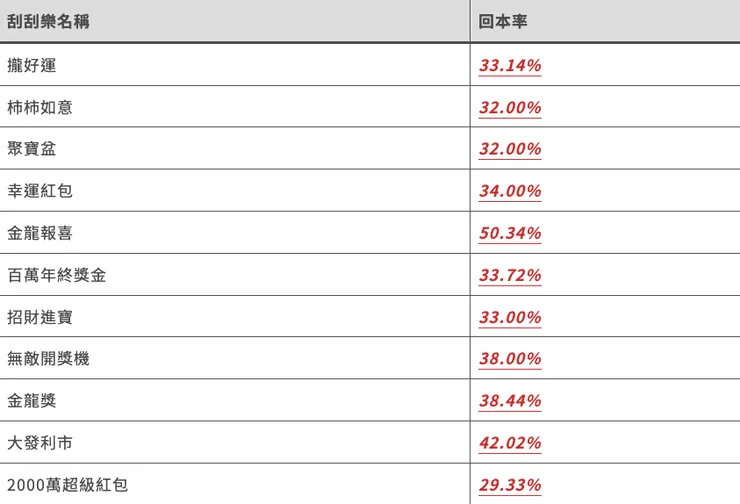The image size is (740, 504).
Task: Open the 50.34% return rate link
Action: pos(510,234)
